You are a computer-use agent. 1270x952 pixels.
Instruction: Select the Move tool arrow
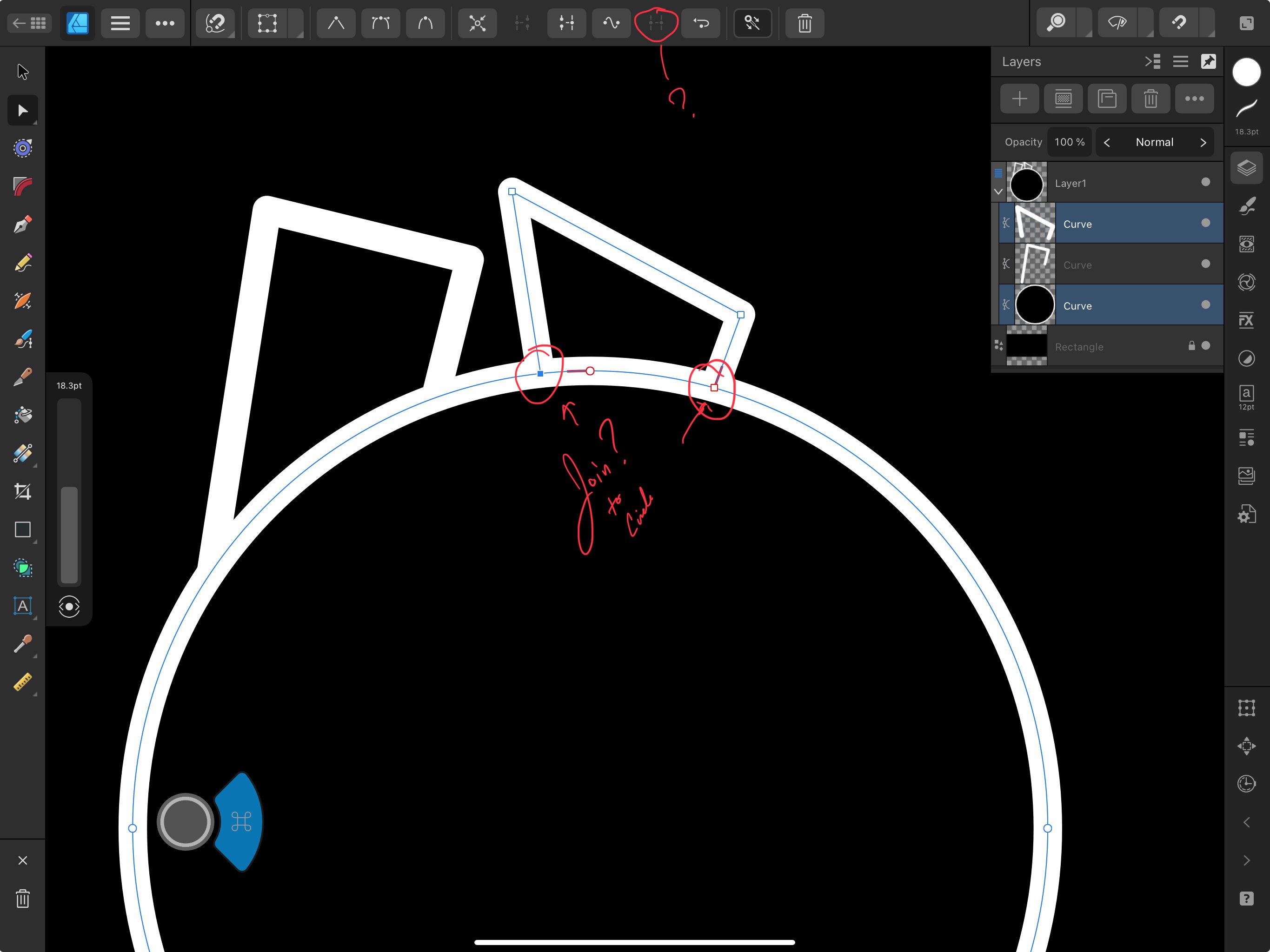pyautogui.click(x=22, y=72)
